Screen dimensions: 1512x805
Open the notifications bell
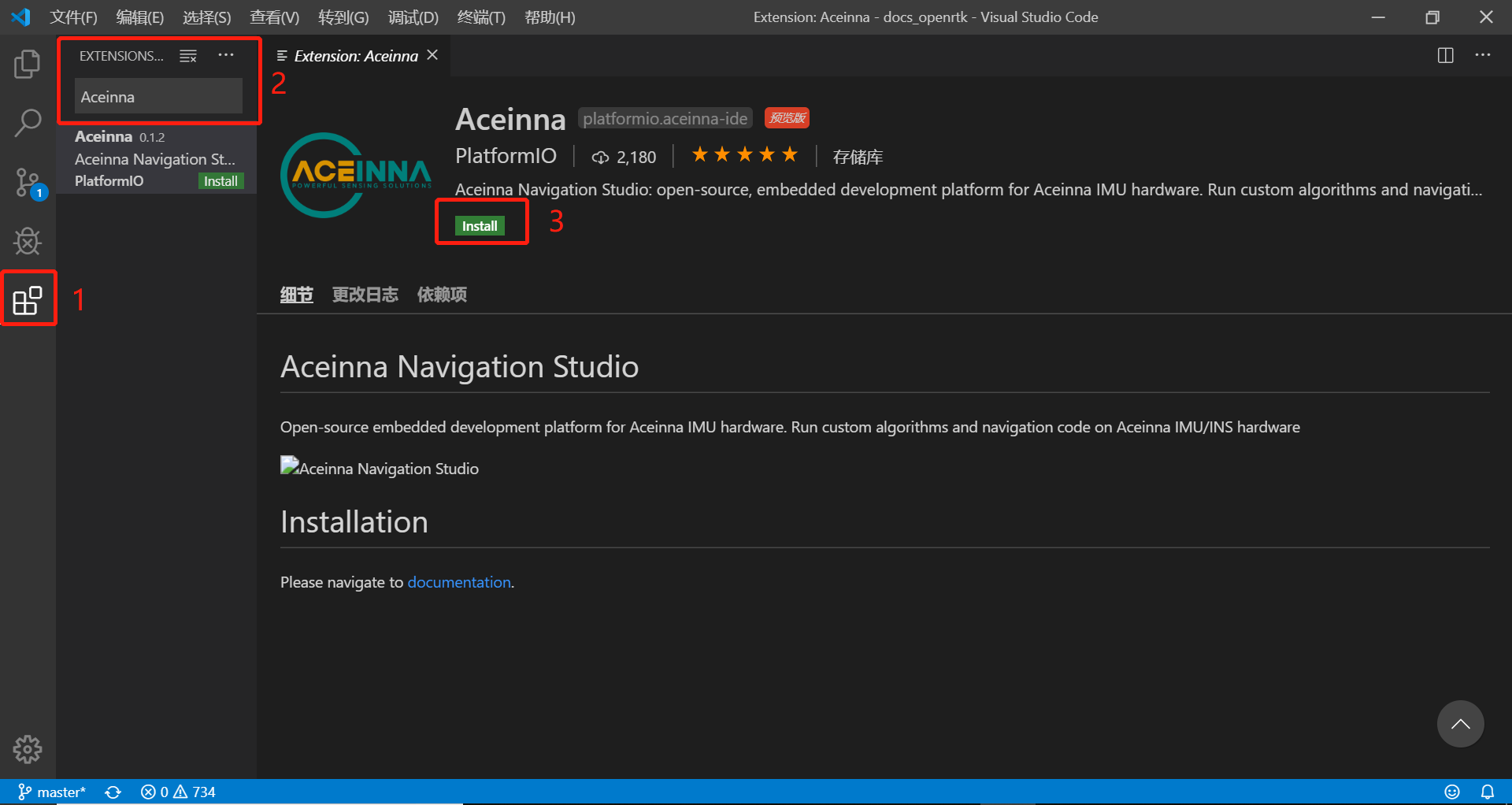point(1488,792)
